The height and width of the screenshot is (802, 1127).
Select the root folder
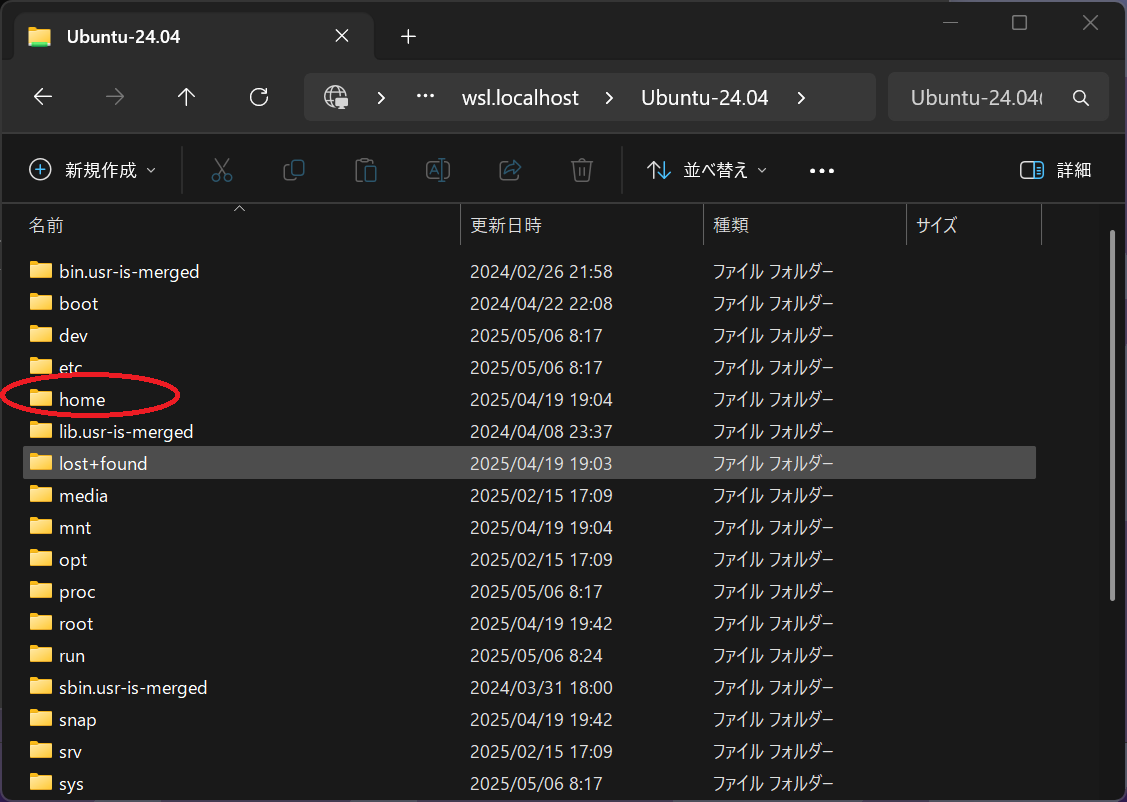(529, 623)
